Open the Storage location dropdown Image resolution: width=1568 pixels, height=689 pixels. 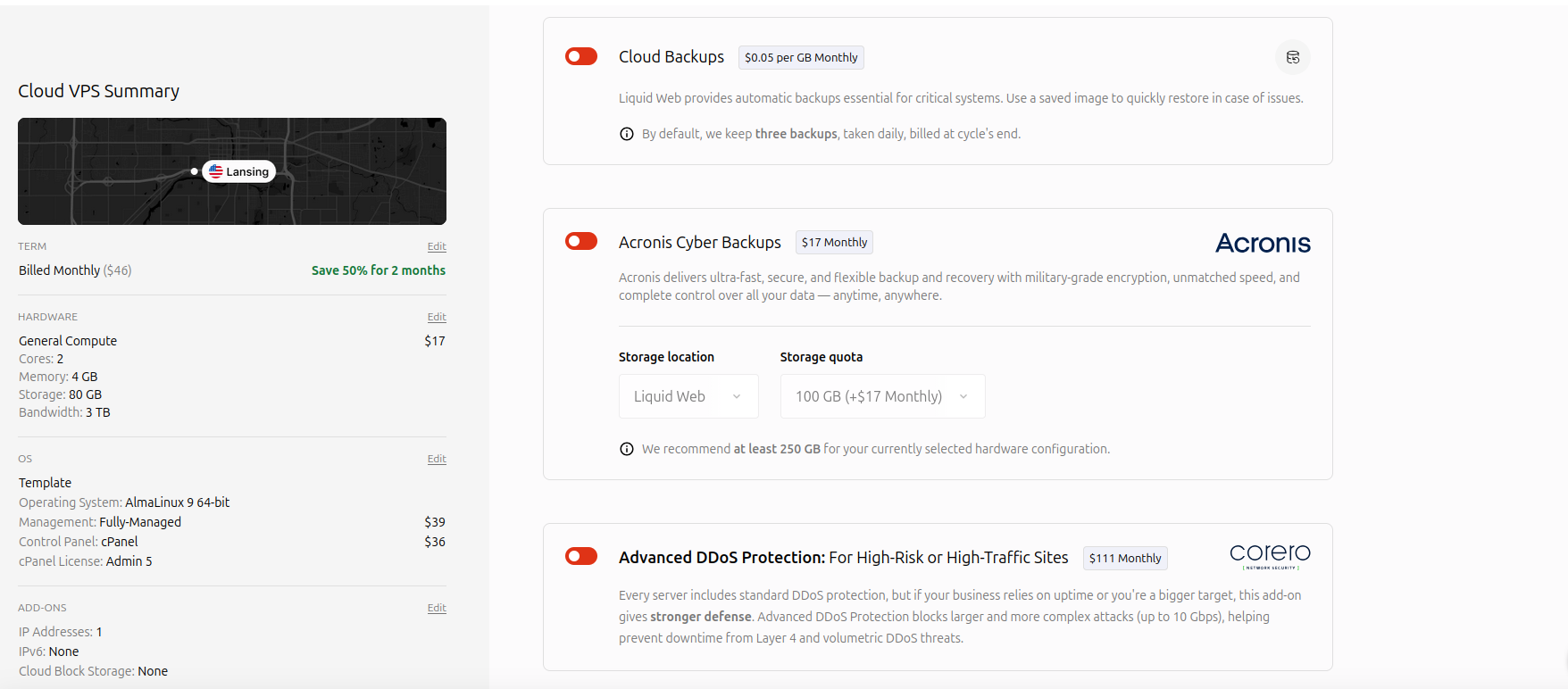688,396
